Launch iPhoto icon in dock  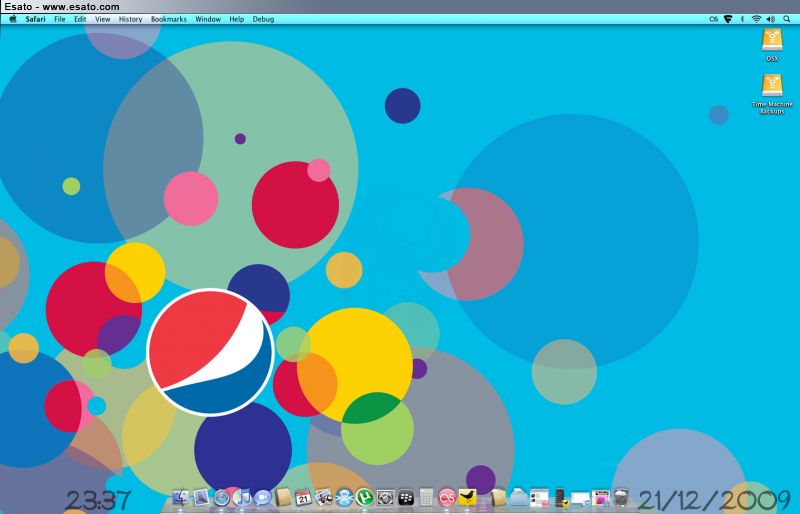coord(324,497)
